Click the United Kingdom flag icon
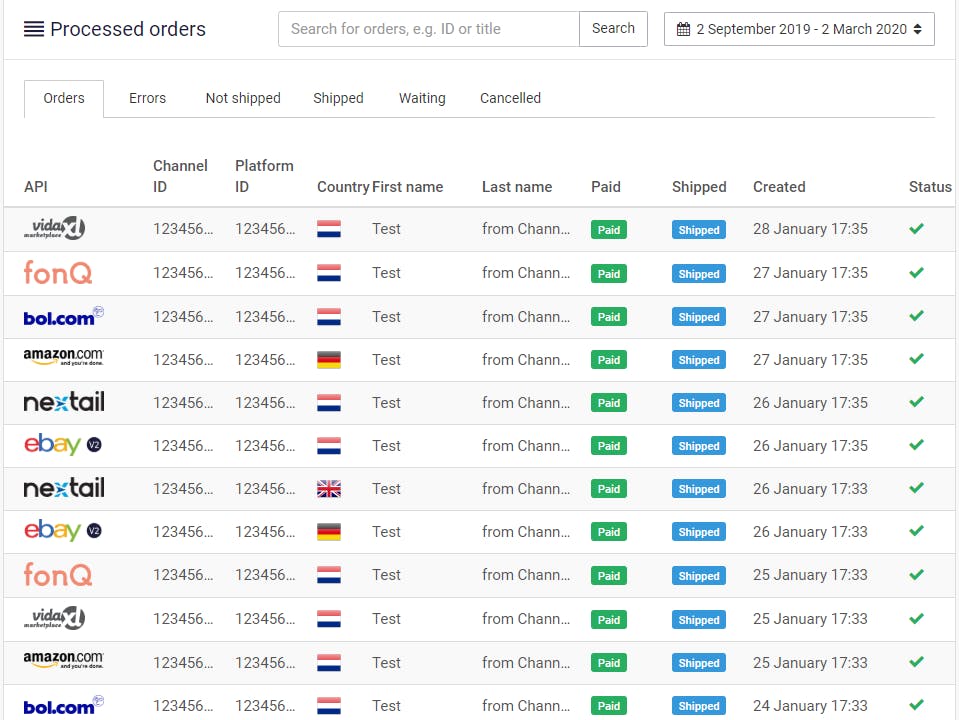The width and height of the screenshot is (959, 720). pos(328,489)
